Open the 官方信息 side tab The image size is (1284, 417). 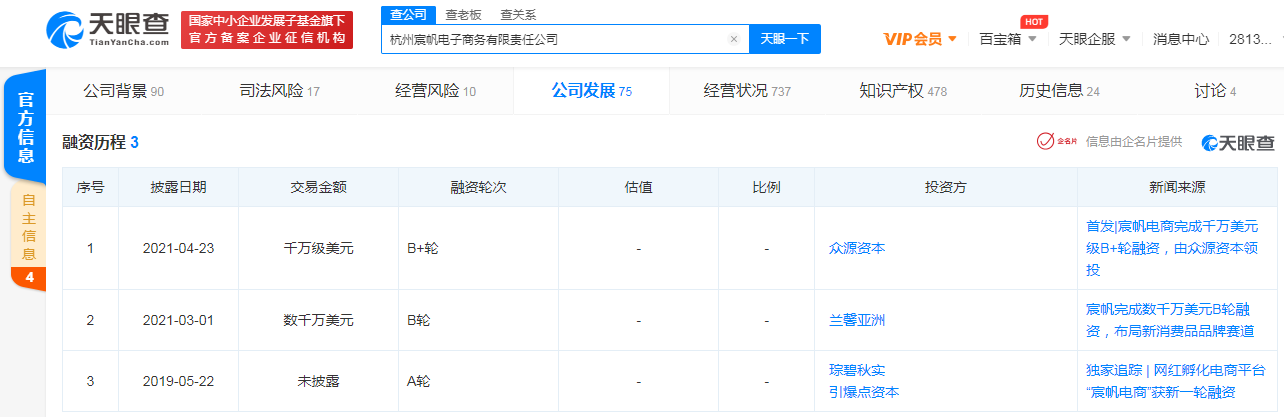coord(27,127)
